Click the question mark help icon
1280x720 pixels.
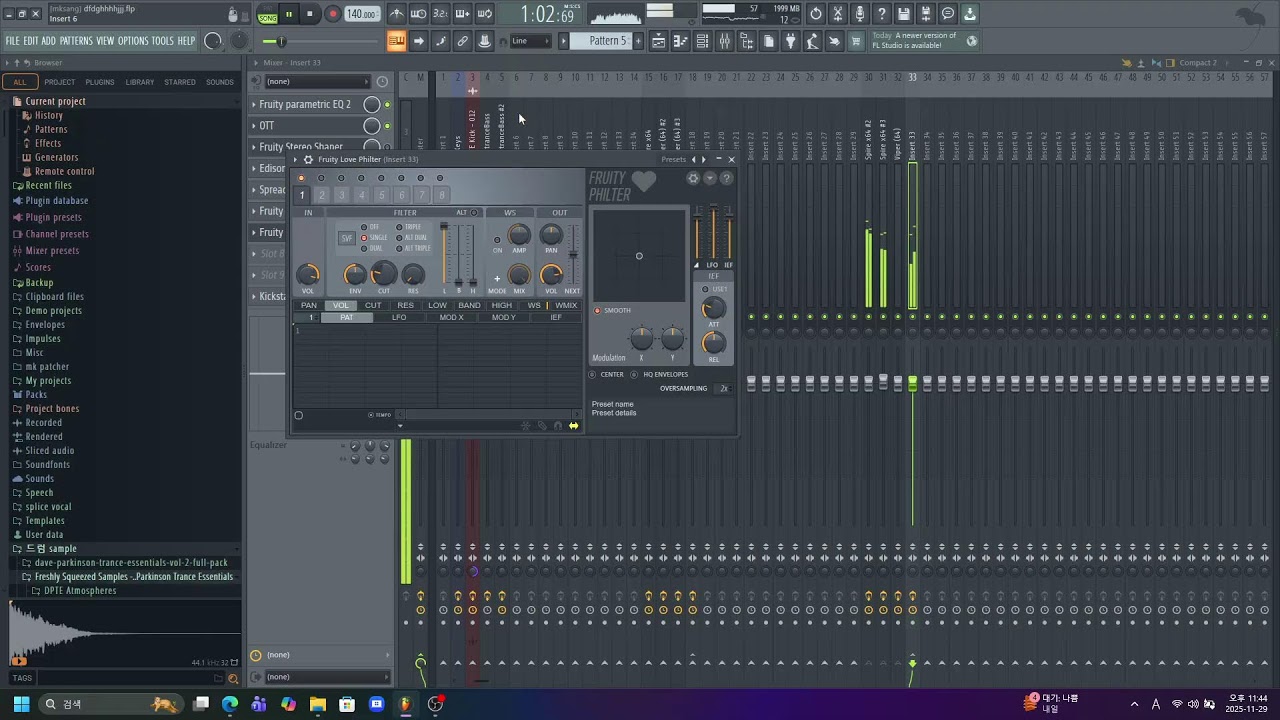click(882, 14)
